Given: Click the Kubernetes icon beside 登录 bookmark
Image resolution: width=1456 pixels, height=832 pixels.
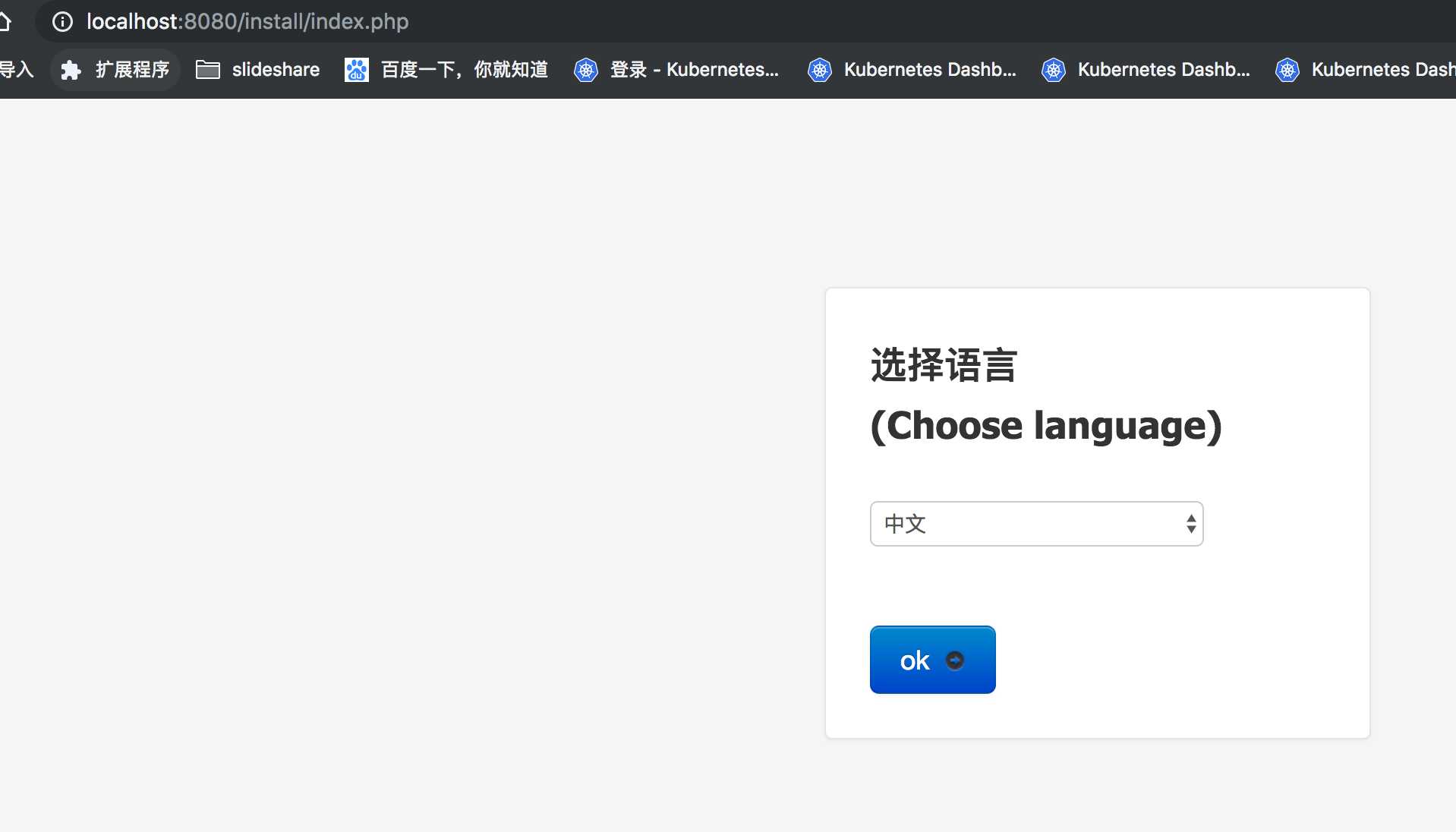Looking at the screenshot, I should pyautogui.click(x=585, y=70).
